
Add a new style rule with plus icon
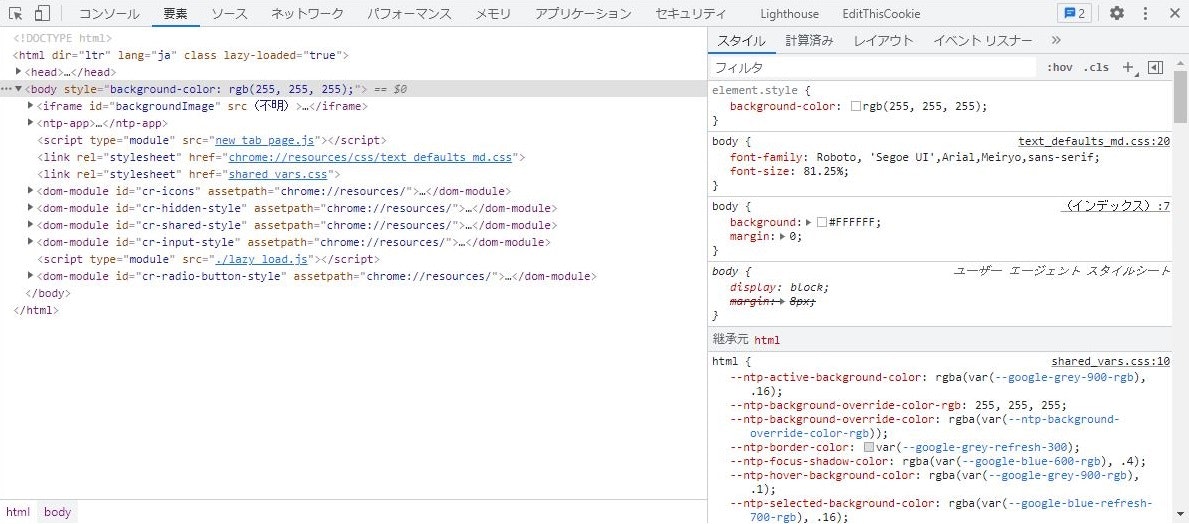1128,67
